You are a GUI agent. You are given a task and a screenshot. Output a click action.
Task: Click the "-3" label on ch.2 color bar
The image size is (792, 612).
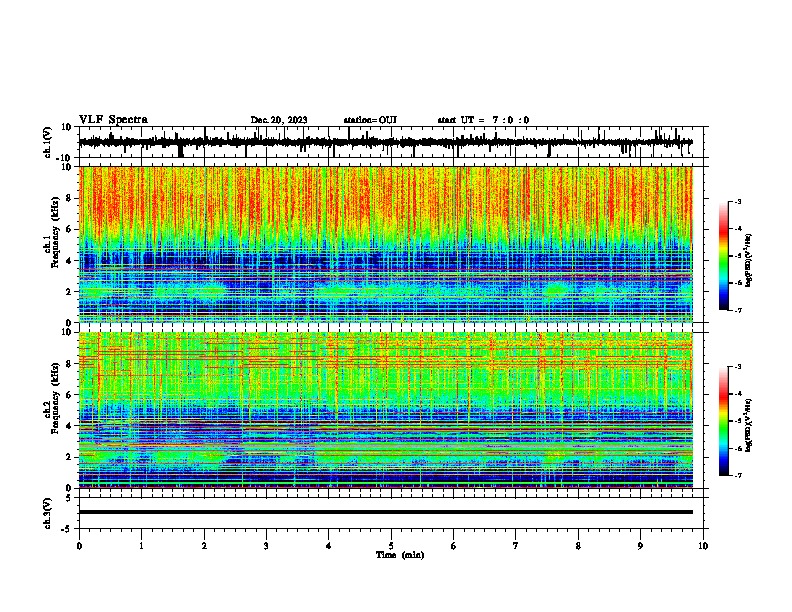737,367
